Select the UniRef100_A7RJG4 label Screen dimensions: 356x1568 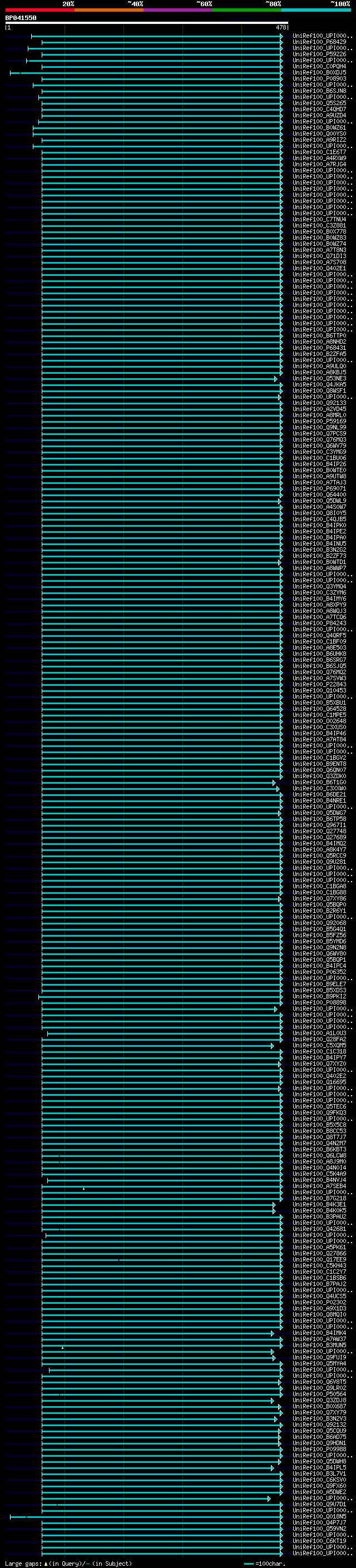pyautogui.click(x=319, y=164)
